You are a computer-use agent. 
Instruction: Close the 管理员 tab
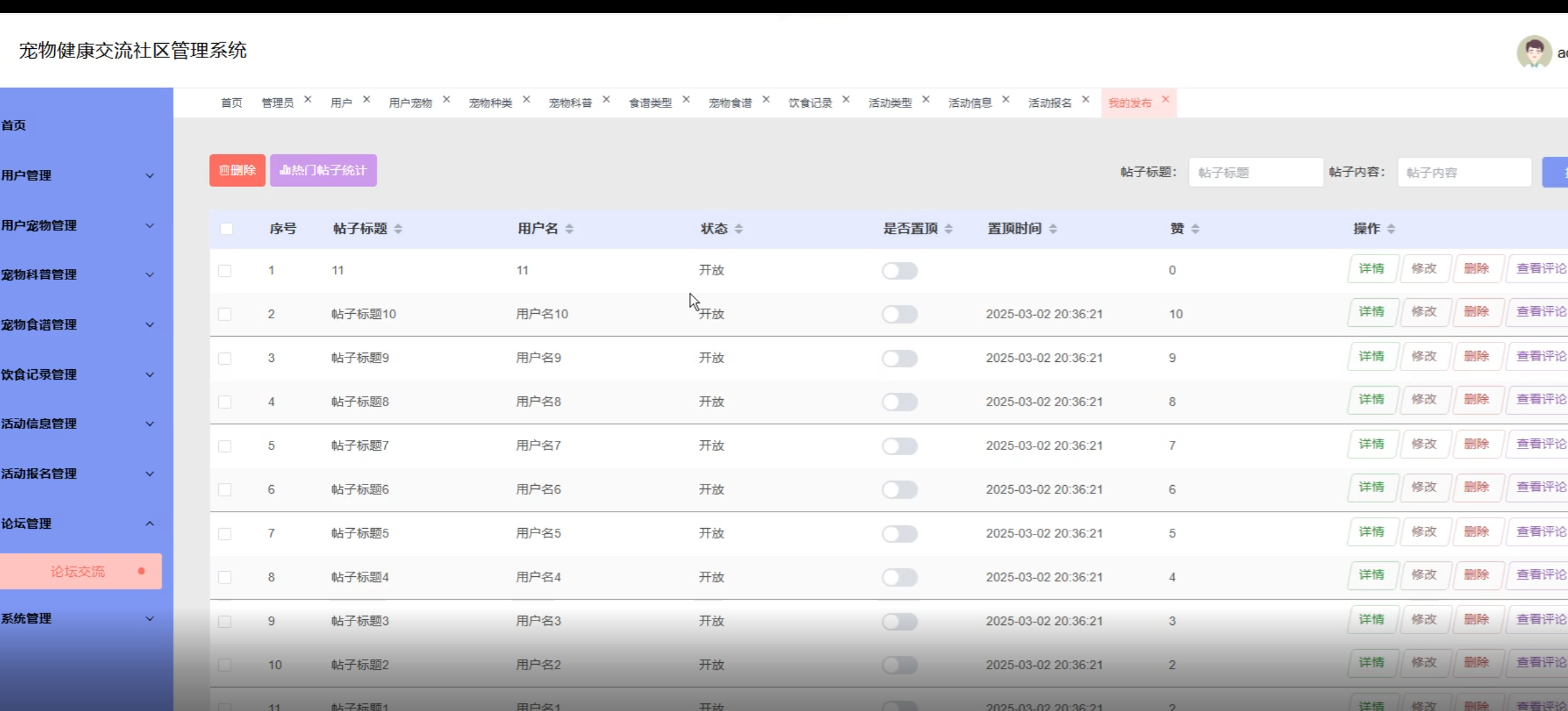(308, 100)
